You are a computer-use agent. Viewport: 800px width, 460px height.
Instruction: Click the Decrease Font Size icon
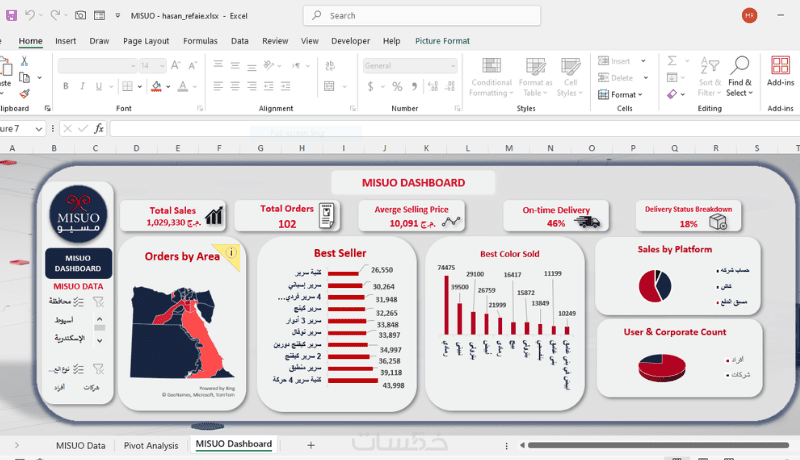(192, 65)
